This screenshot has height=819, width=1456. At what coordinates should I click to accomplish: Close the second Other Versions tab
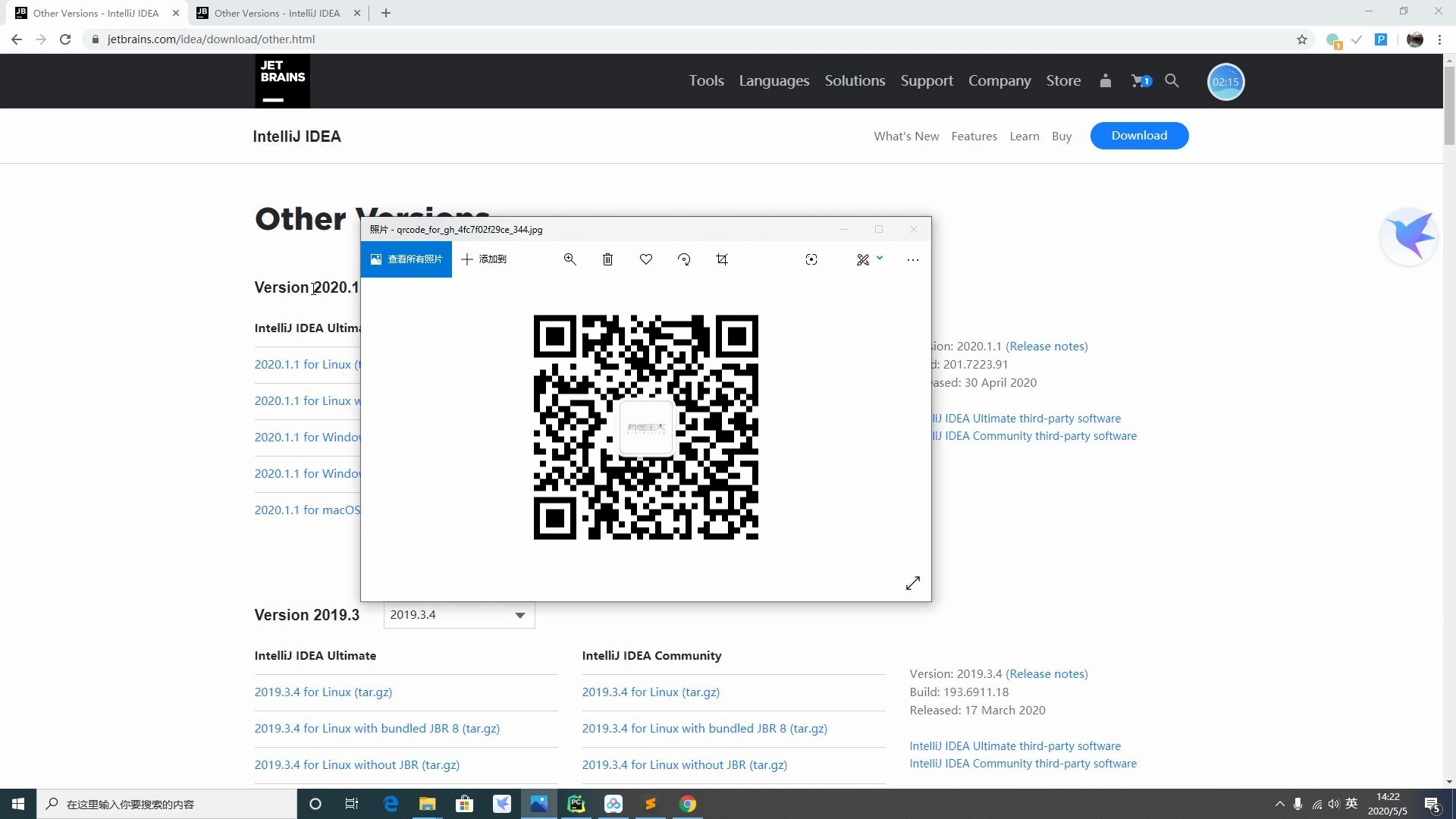(x=357, y=13)
